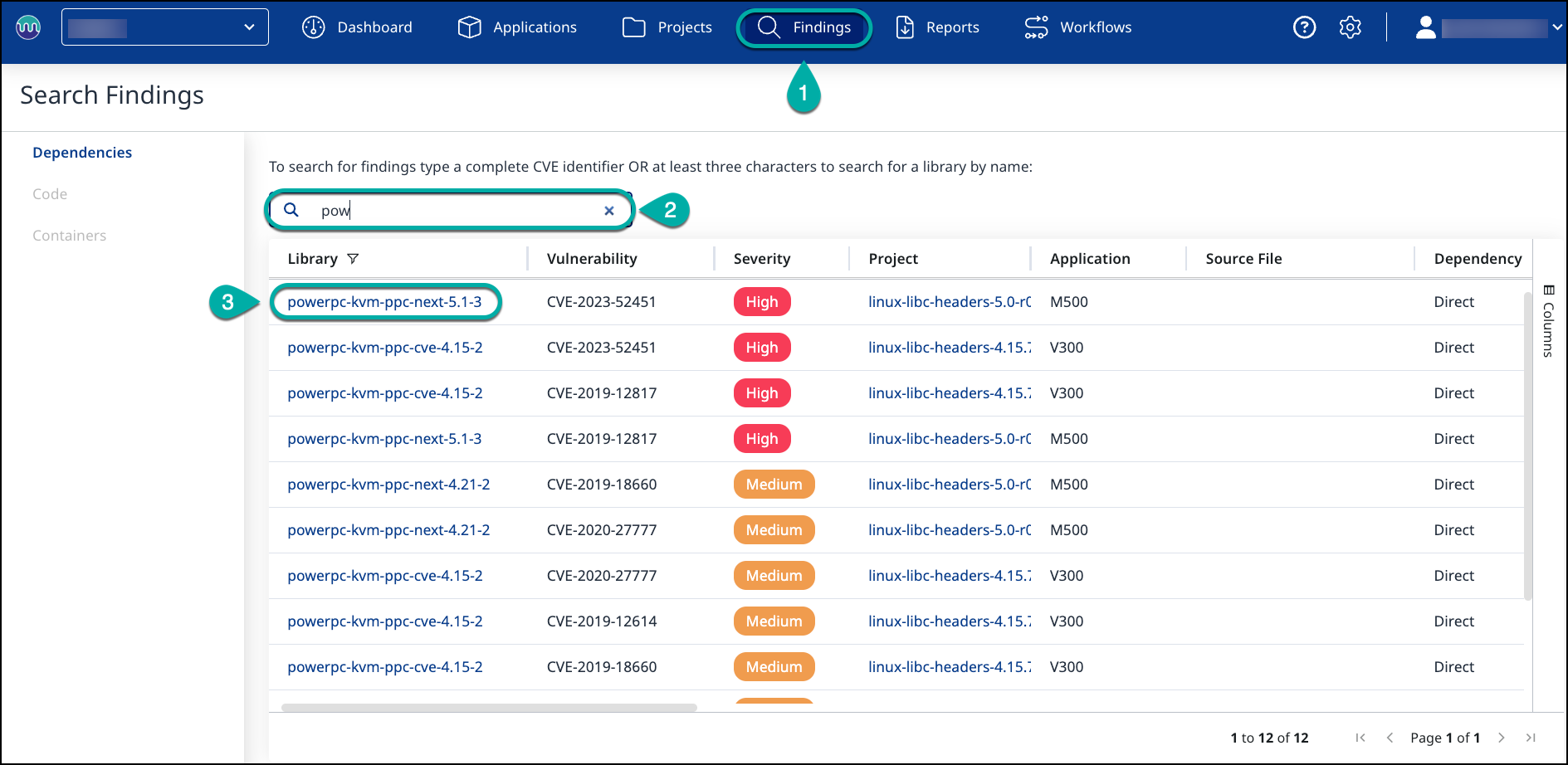The width and height of the screenshot is (1568, 765).
Task: Open the Workflows menu
Action: [1078, 27]
